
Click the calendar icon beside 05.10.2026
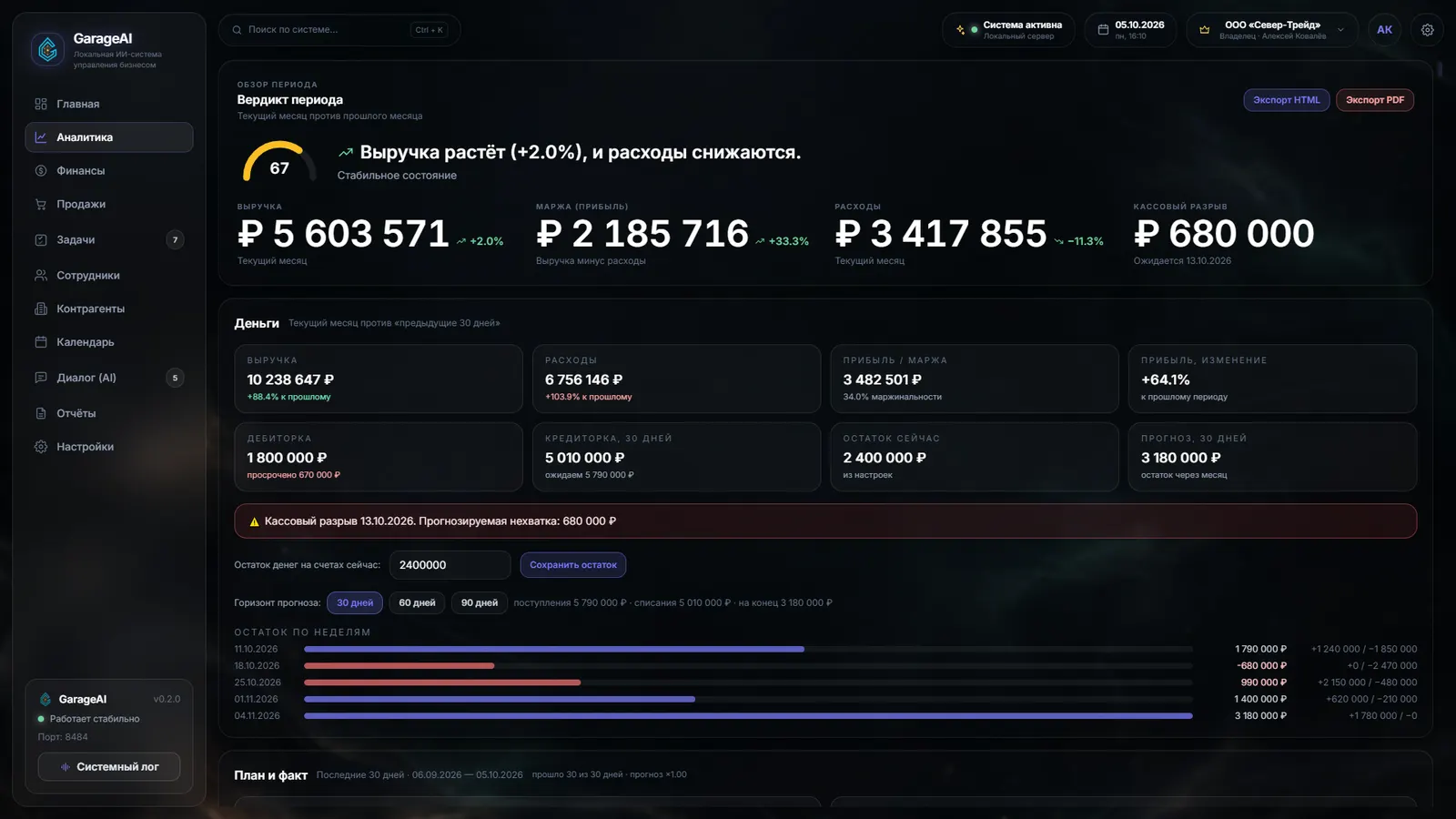click(x=1103, y=30)
